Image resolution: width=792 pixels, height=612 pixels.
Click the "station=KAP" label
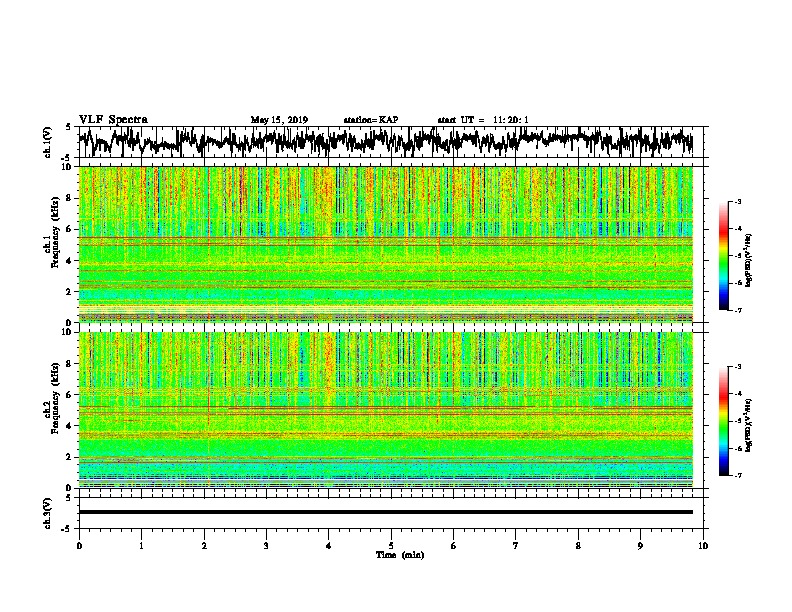click(x=371, y=120)
